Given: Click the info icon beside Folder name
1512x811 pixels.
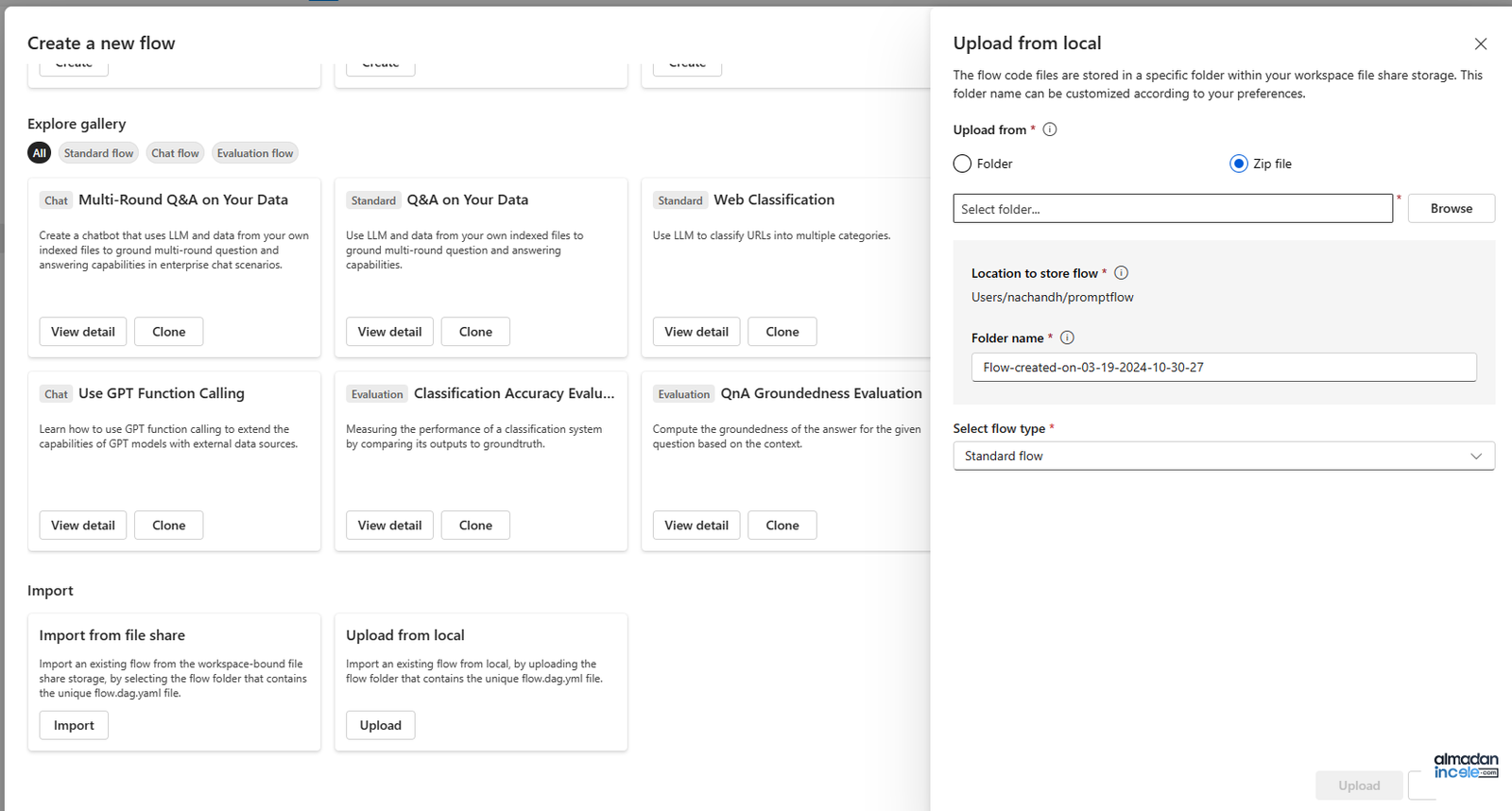Looking at the screenshot, I should pos(1067,337).
